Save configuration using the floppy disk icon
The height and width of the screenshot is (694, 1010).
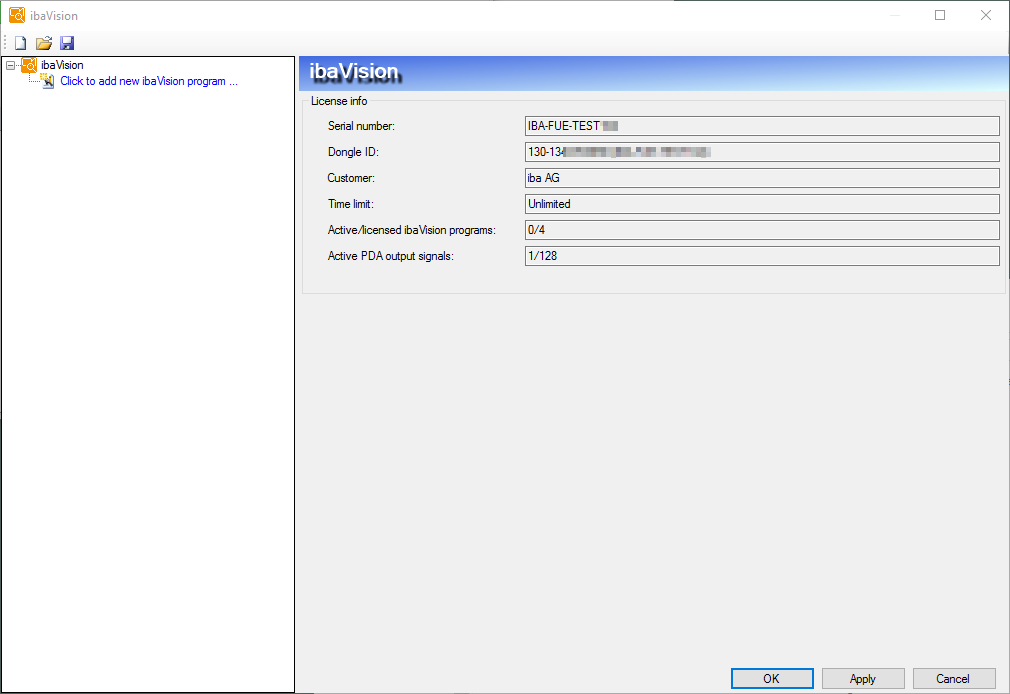(x=67, y=43)
